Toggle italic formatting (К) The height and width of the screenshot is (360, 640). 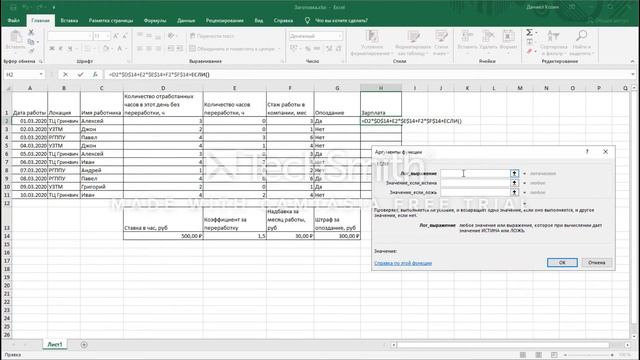(x=61, y=49)
